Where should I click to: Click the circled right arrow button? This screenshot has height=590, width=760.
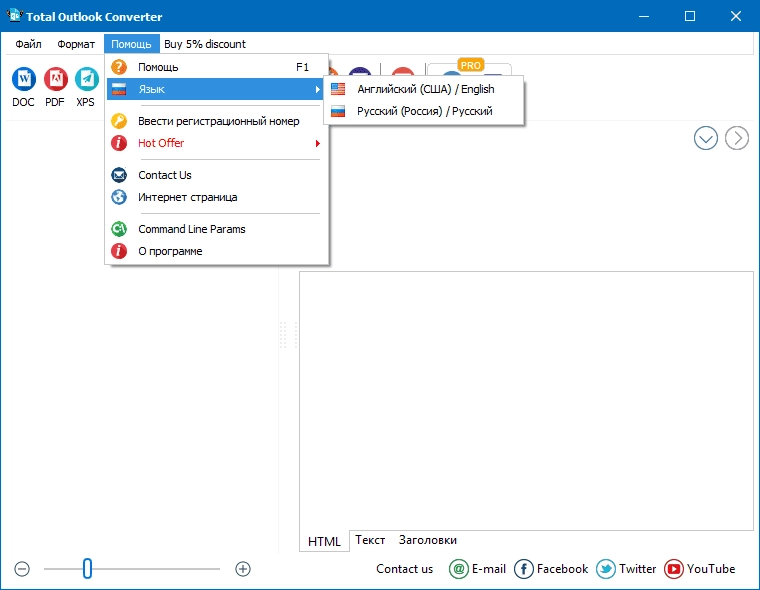[737, 138]
